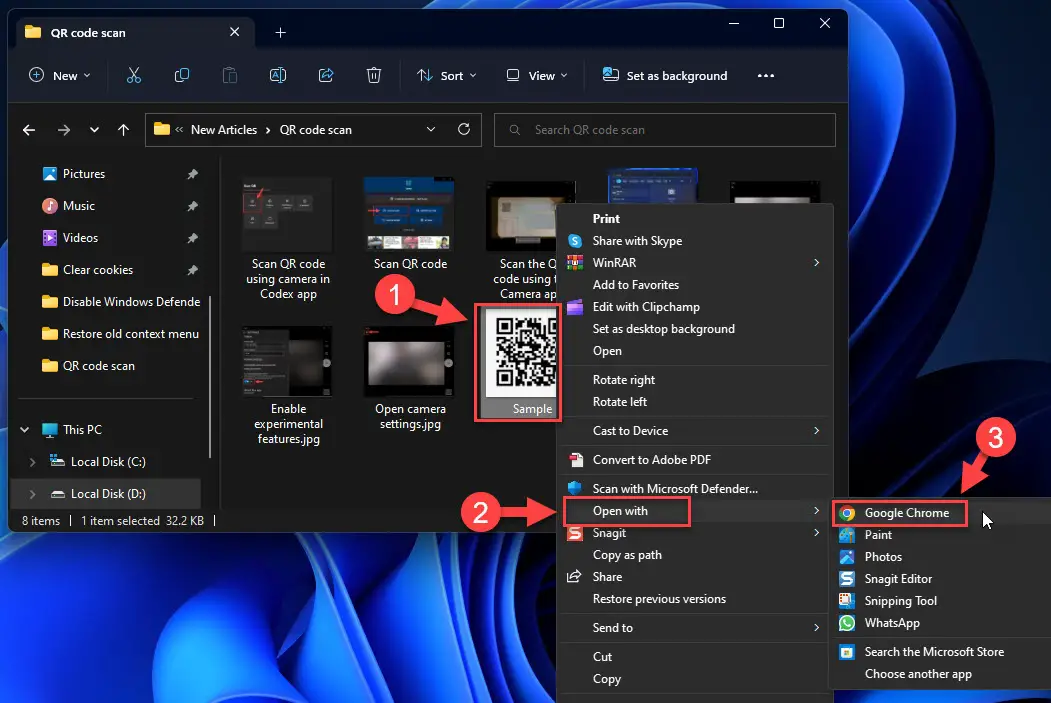Viewport: 1051px width, 703px height.
Task: Select Edit with Clipchamp
Action: point(694,307)
